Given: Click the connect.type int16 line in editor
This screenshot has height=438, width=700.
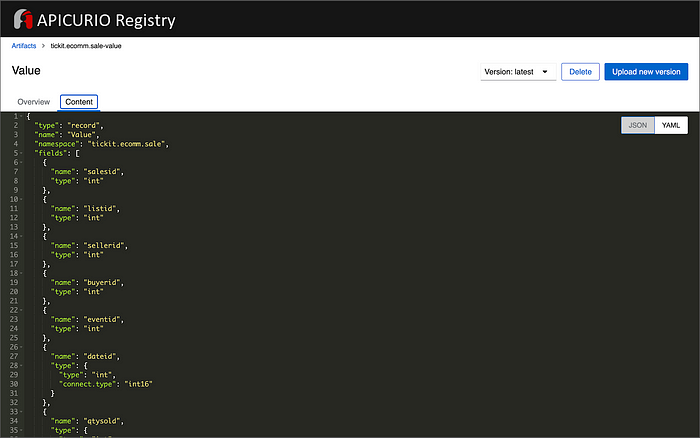Looking at the screenshot, I should [106, 384].
